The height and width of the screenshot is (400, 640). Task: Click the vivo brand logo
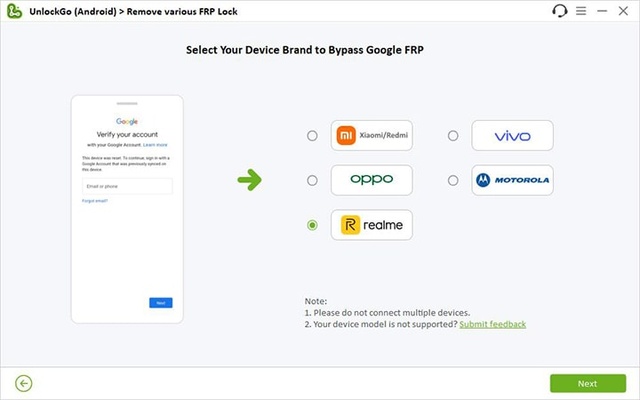[x=512, y=135]
